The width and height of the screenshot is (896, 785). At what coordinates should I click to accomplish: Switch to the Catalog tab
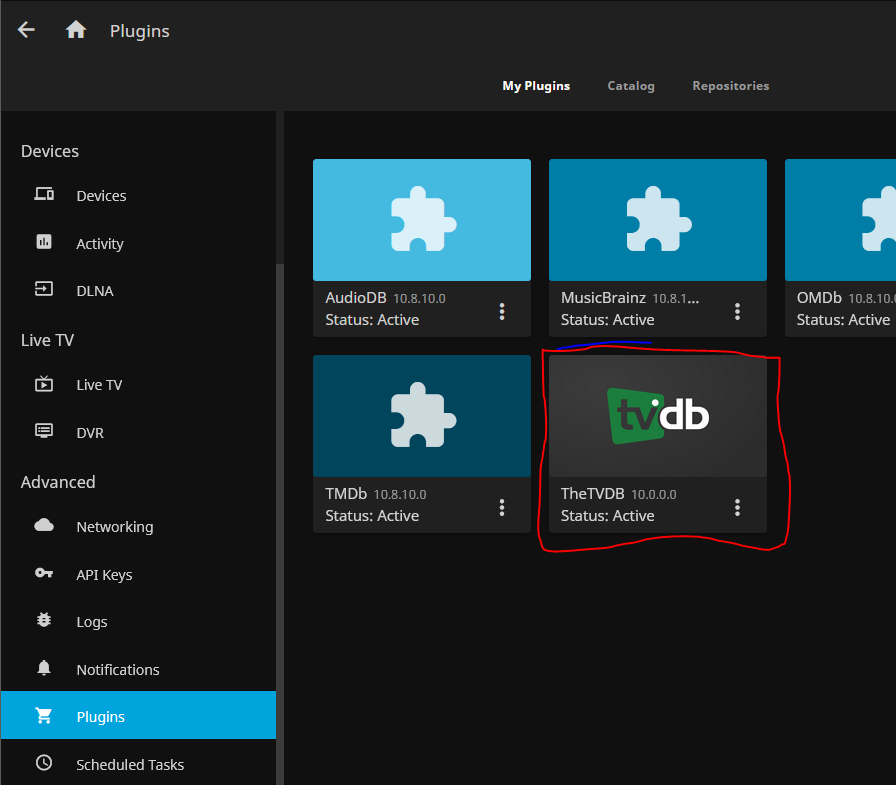631,86
